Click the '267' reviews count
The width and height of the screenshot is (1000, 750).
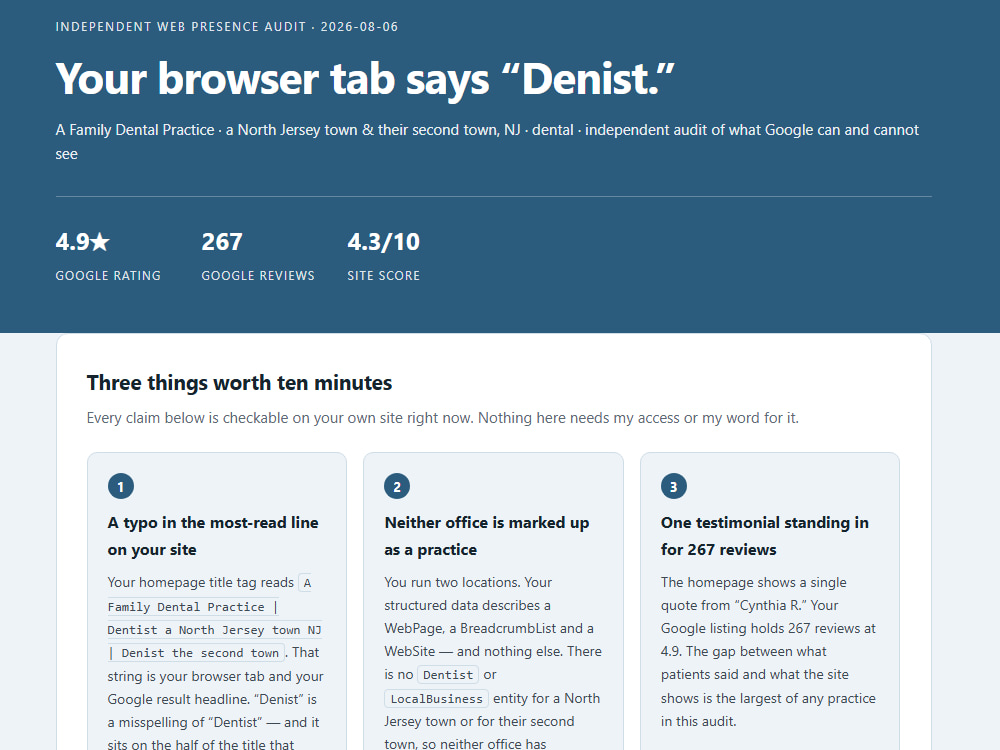coord(221,242)
